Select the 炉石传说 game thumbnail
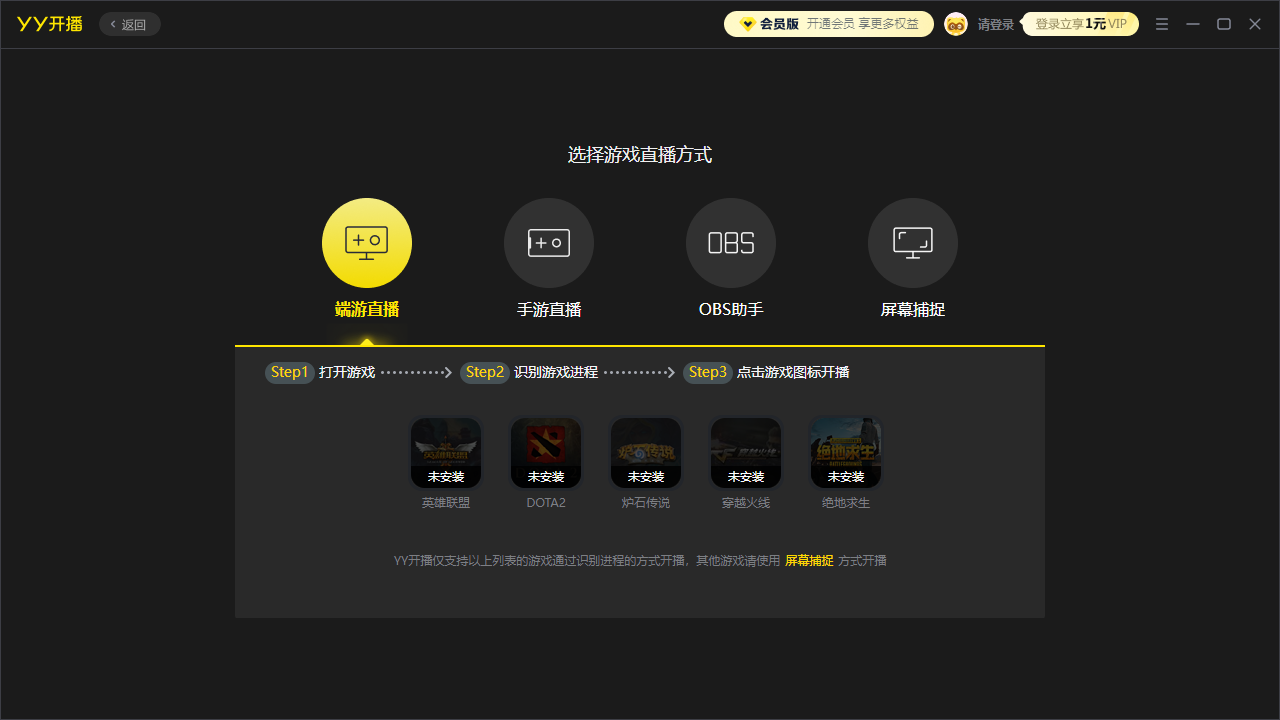The width and height of the screenshot is (1280, 720). (x=646, y=453)
